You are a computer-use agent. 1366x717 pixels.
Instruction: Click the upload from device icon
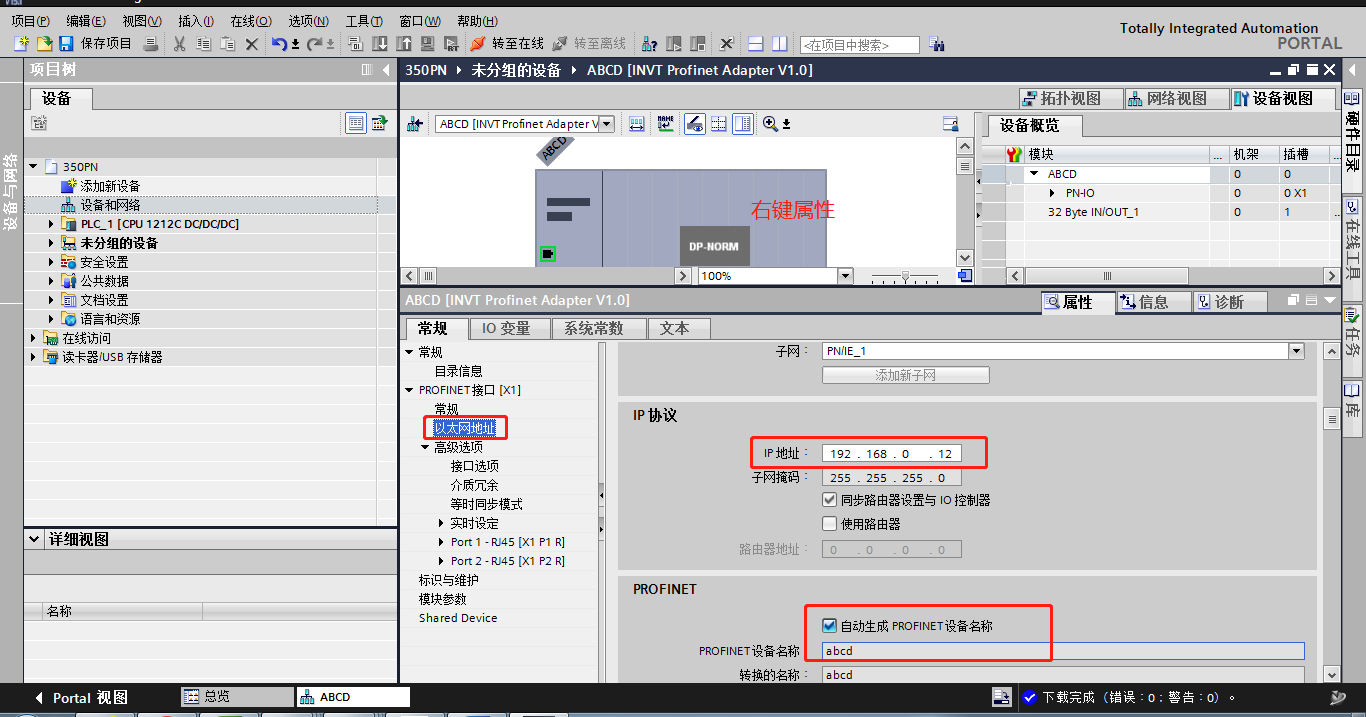(404, 44)
